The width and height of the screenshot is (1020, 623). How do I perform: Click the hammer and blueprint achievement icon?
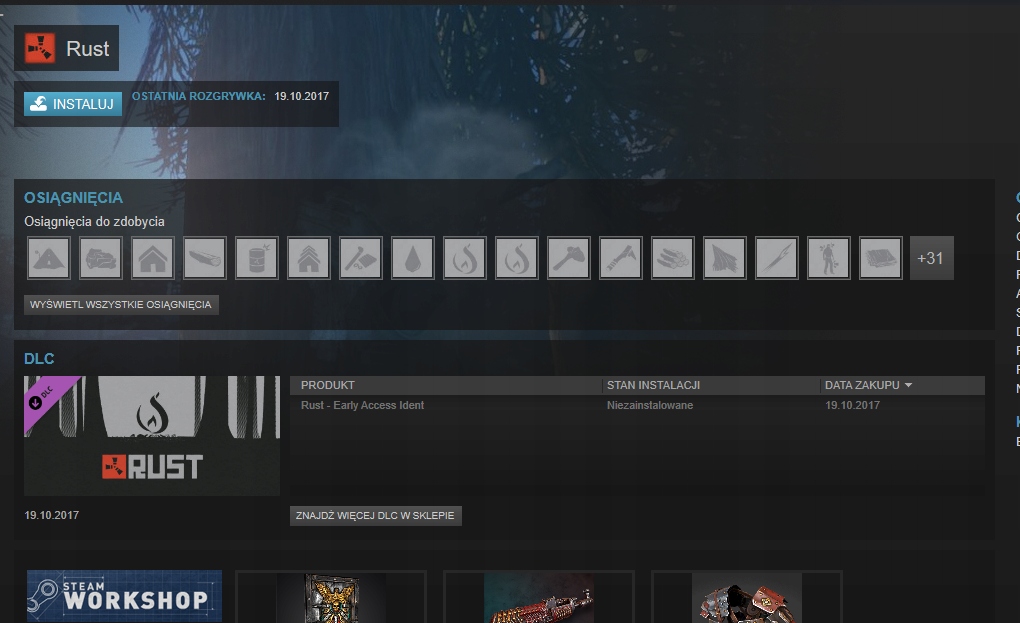(361, 258)
